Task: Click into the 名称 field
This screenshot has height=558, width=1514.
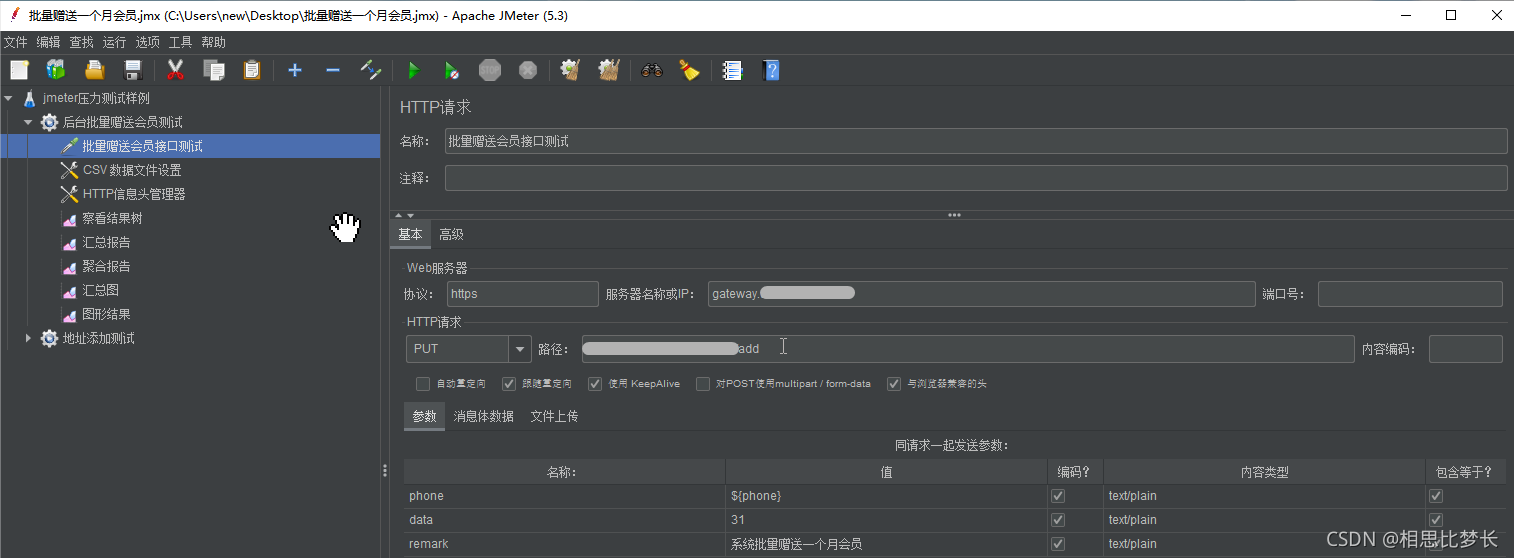Action: tap(976, 141)
